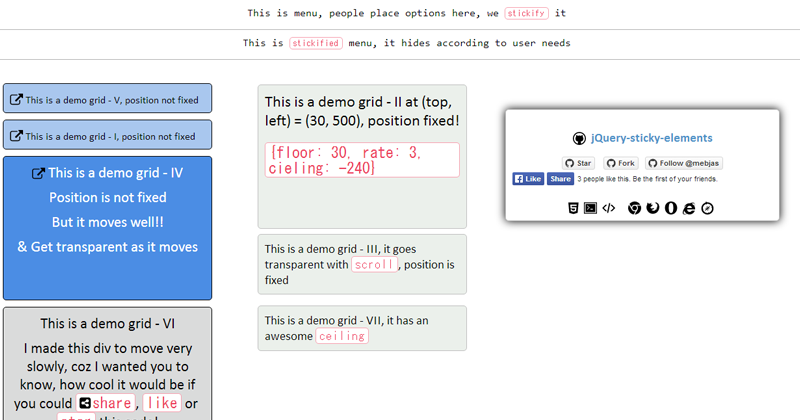This screenshot has height=420, width=800.
Task: Click the terminal console icon
Action: [590, 208]
